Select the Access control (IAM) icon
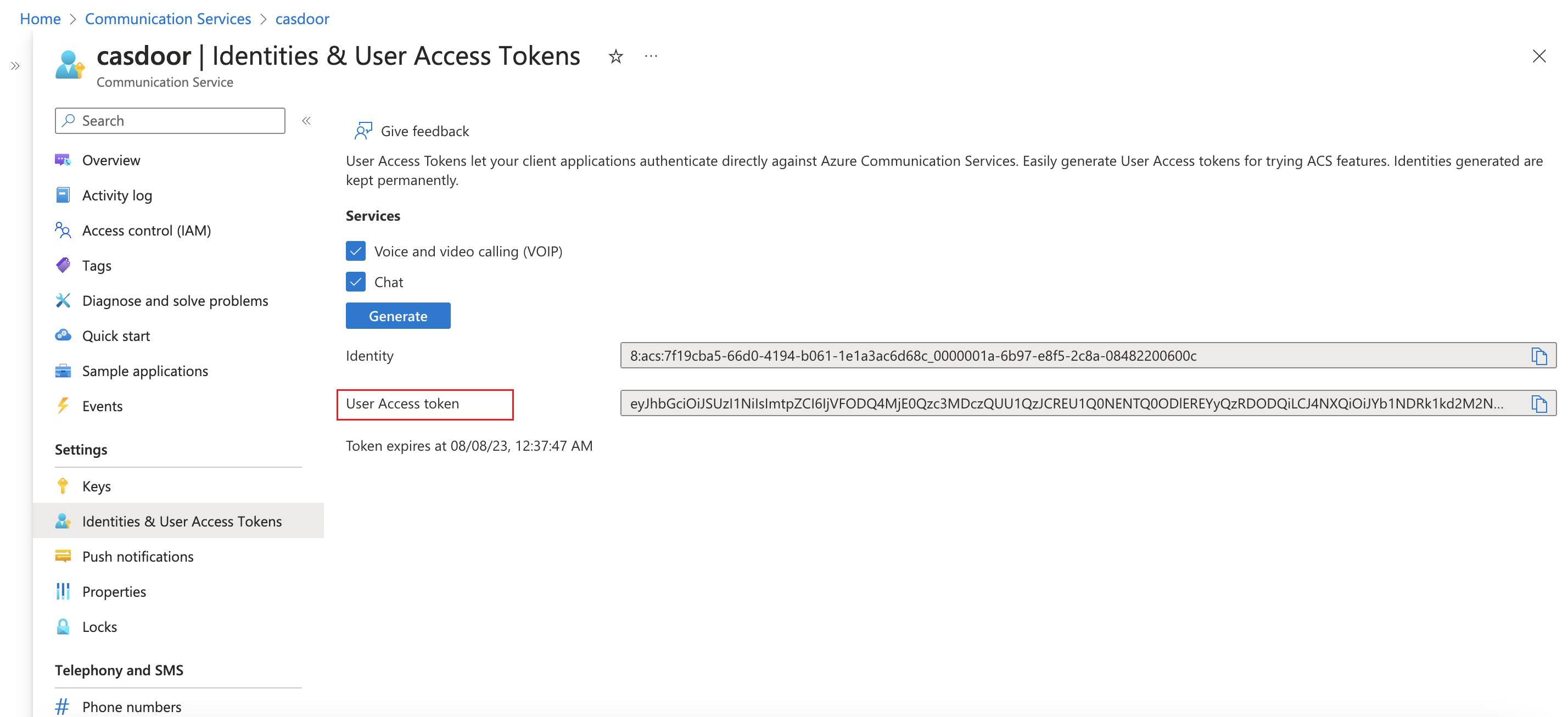 (x=63, y=230)
